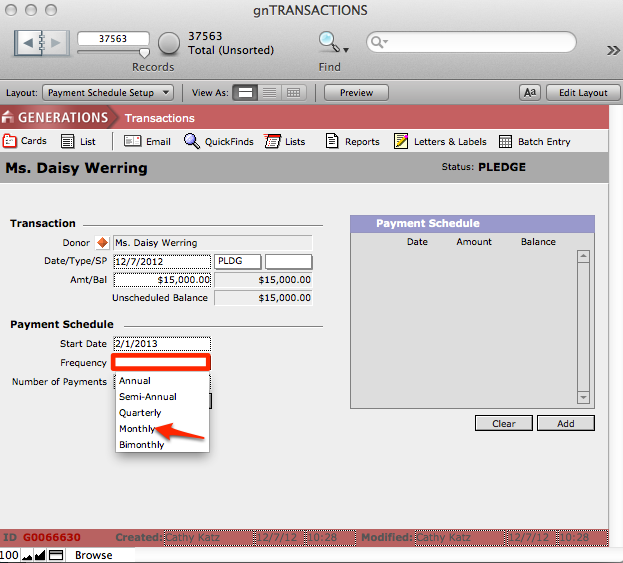The width and height of the screenshot is (623, 563).
Task: Click the Start Date field
Action: [161, 344]
